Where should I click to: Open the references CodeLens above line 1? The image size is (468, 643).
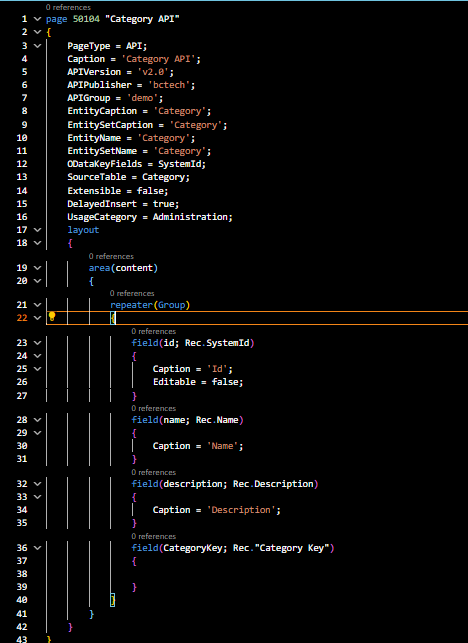coord(68,7)
